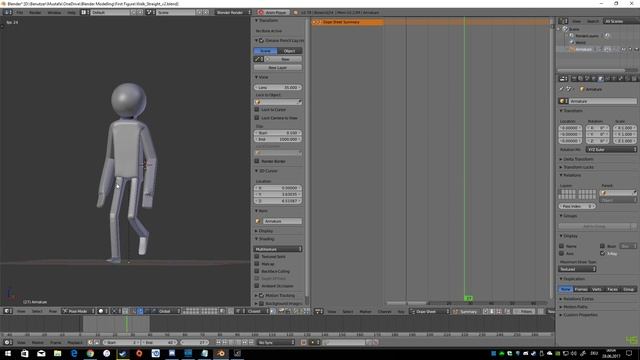640x360 pixels.
Task: Toggle the Name display checkbox
Action: (562, 246)
